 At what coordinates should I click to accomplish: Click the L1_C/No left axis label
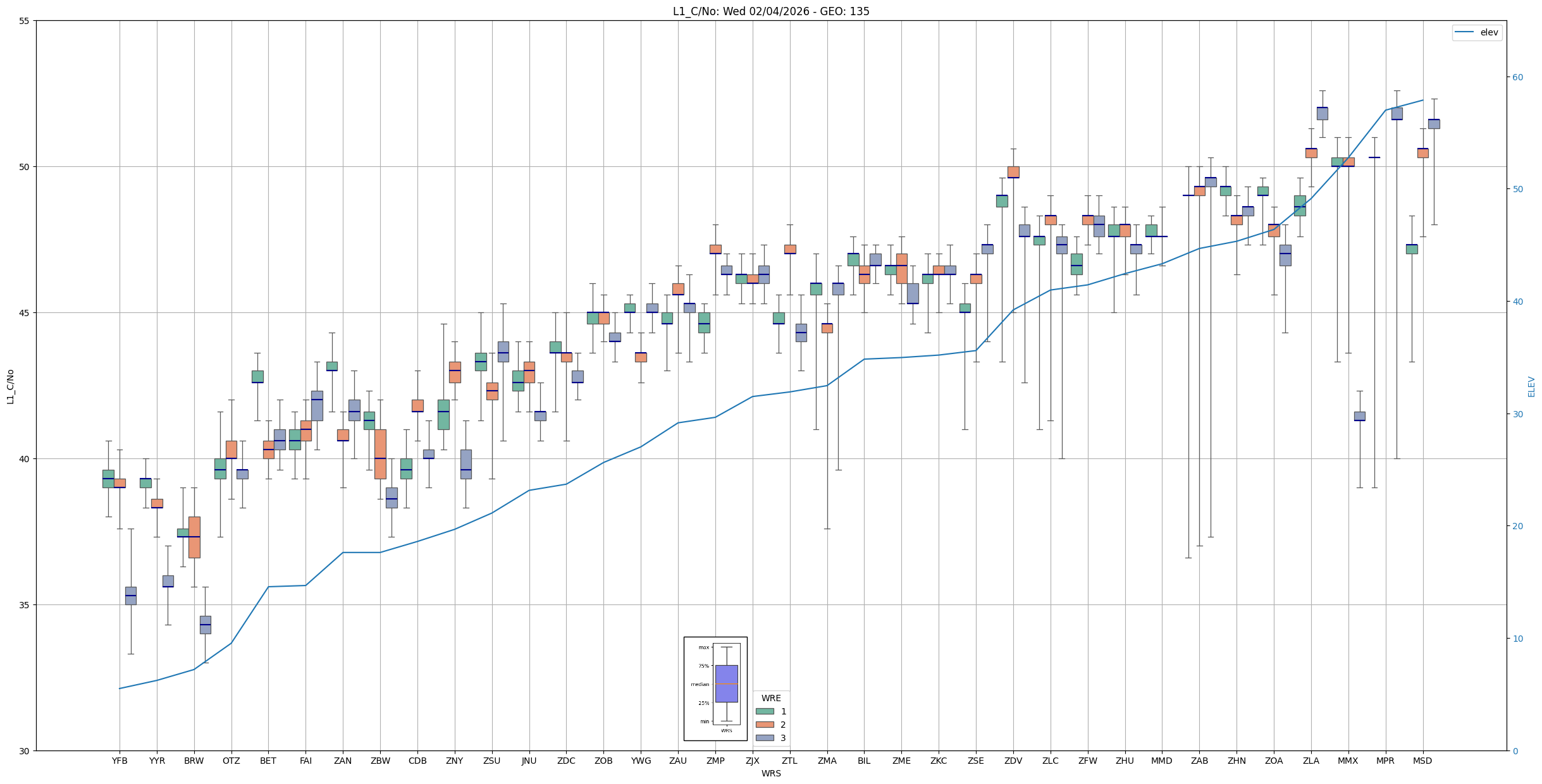click(x=10, y=386)
